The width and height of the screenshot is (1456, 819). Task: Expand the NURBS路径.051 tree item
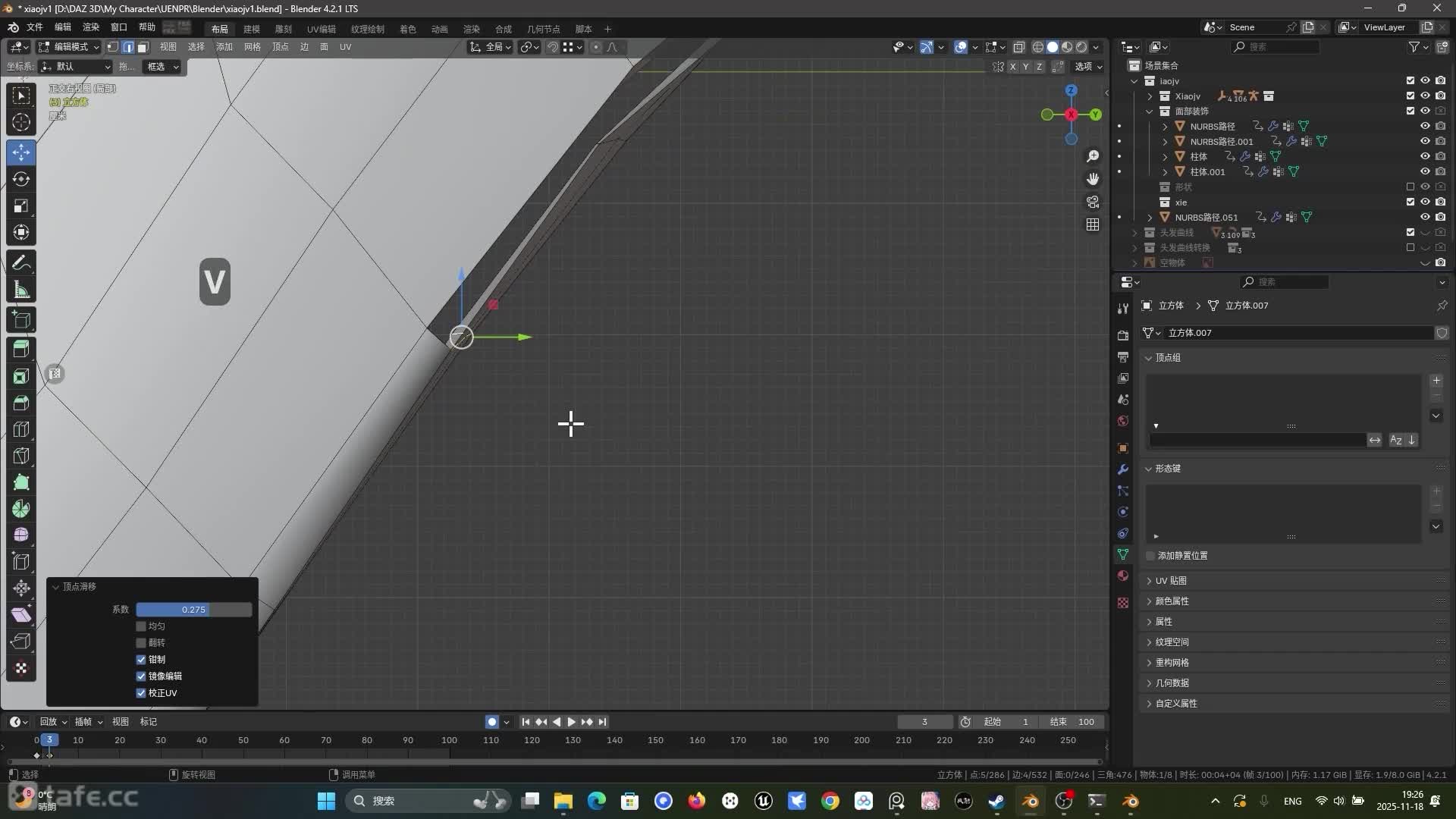point(1150,218)
